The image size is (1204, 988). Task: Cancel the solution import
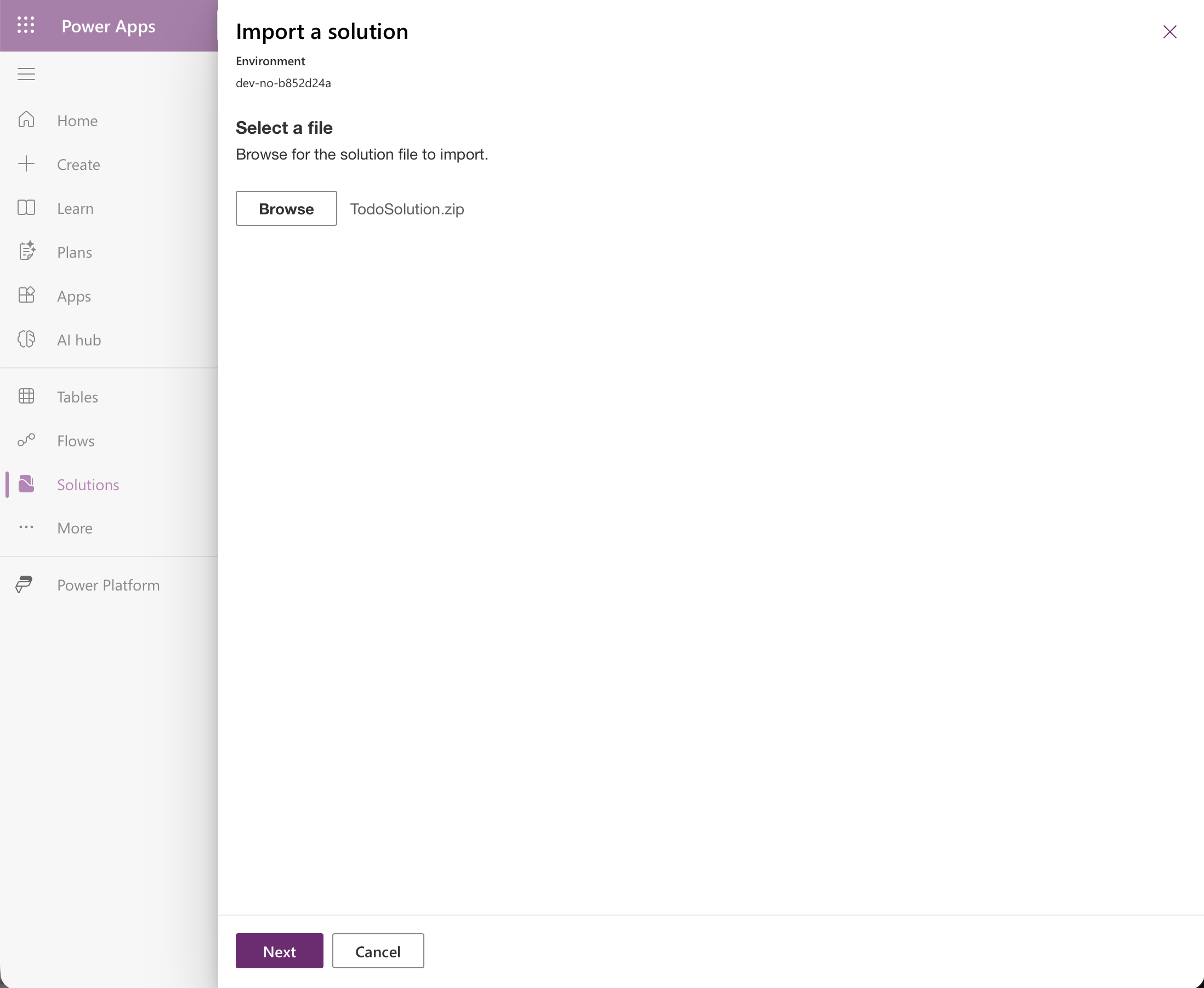[x=378, y=951]
